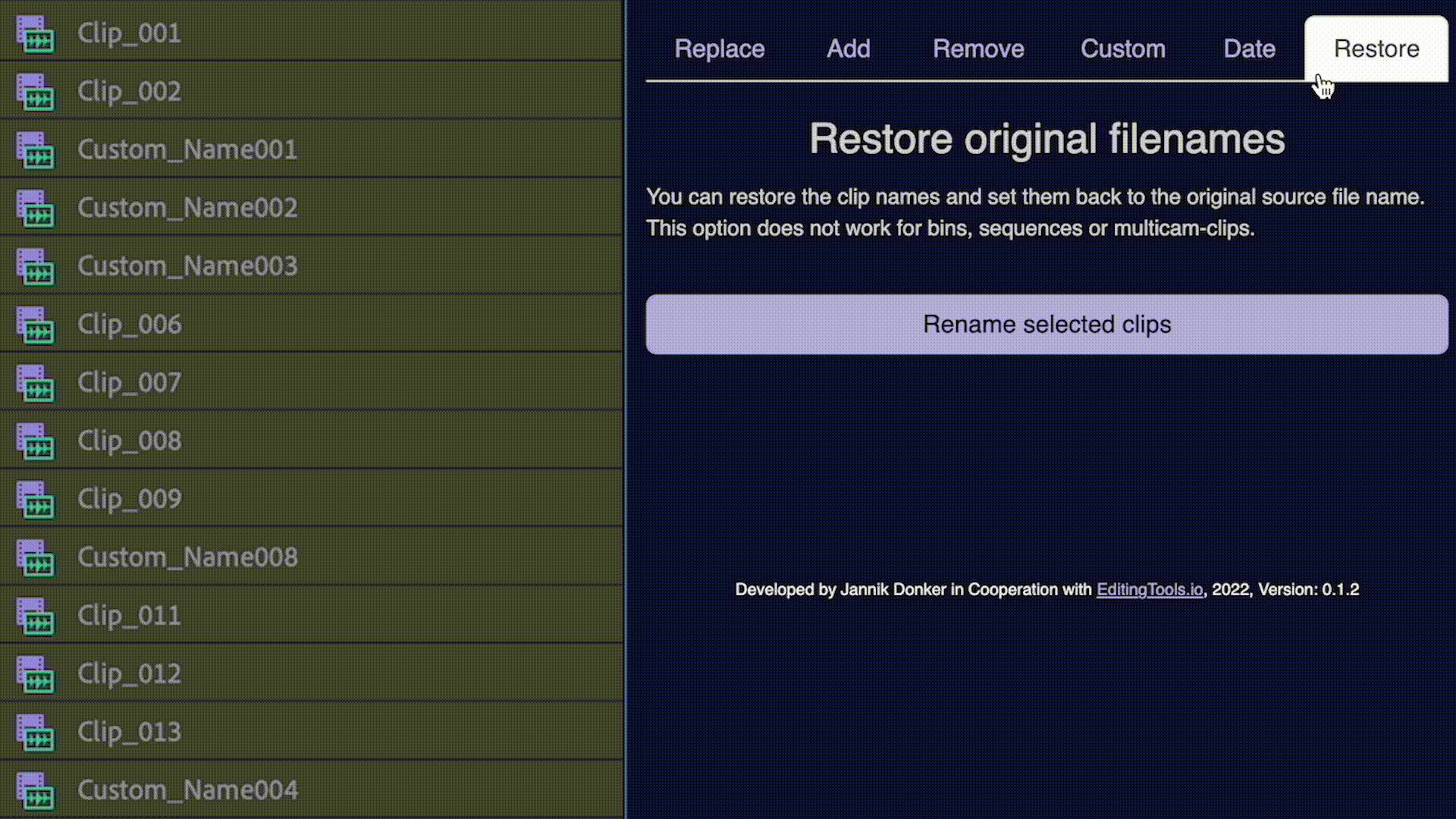The height and width of the screenshot is (819, 1456).
Task: Click the clip icon beside Custom_Name002
Action: point(35,208)
